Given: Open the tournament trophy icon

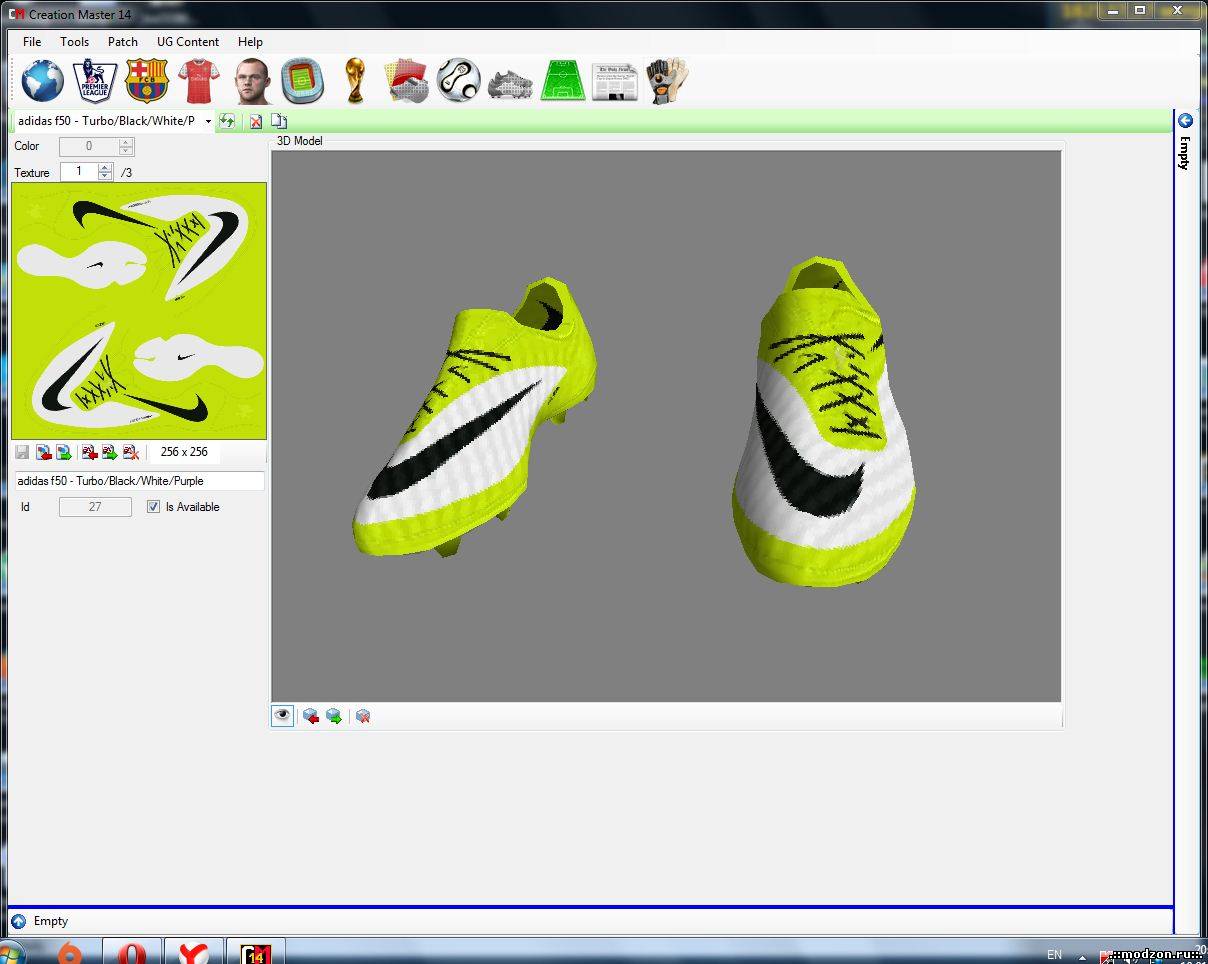Looking at the screenshot, I should [x=354, y=81].
